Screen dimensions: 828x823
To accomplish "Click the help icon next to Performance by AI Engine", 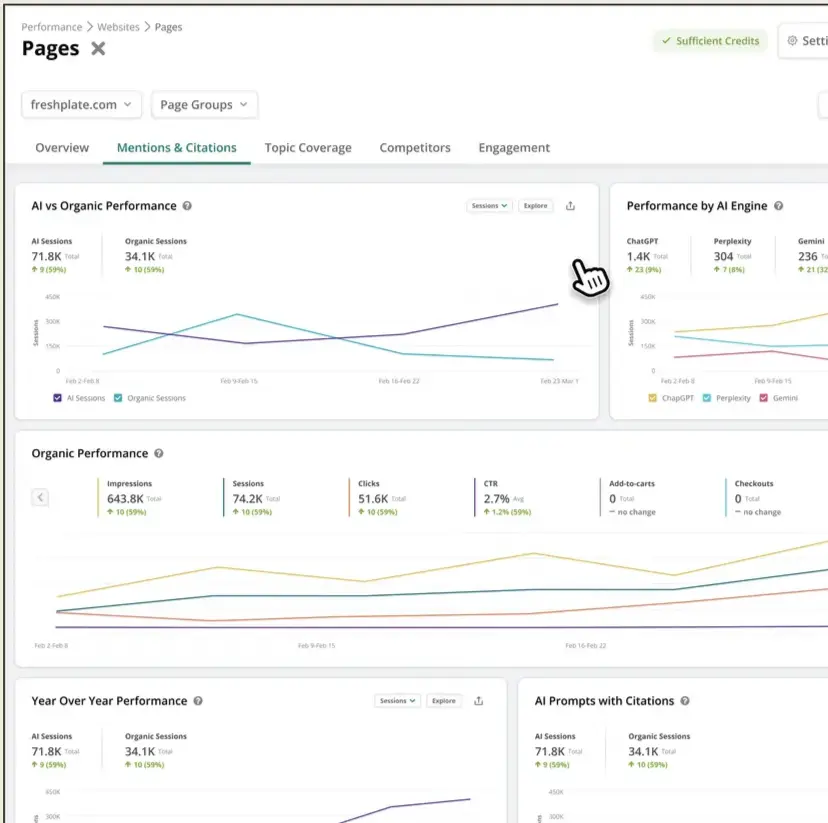I will click(779, 205).
